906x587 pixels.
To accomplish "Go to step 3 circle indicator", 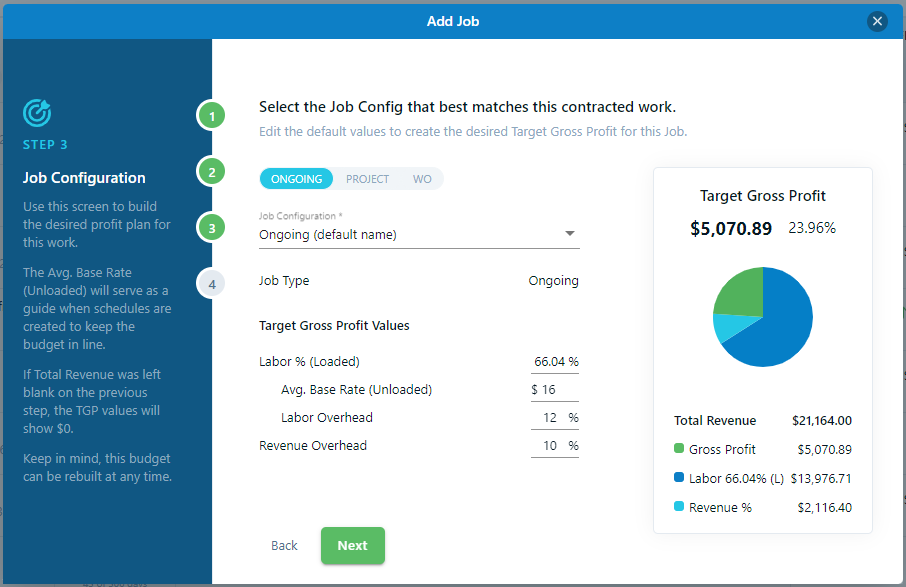I will [x=211, y=228].
